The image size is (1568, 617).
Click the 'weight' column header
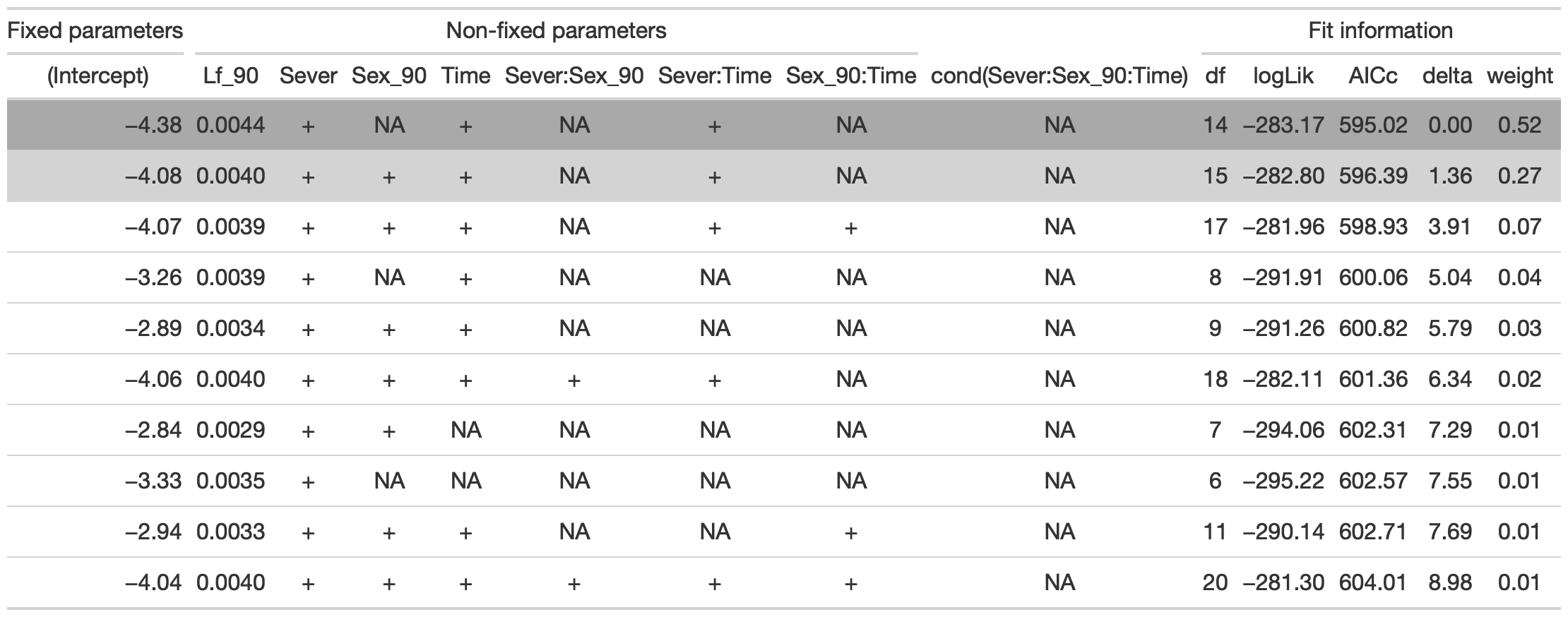pyautogui.click(x=1520, y=76)
